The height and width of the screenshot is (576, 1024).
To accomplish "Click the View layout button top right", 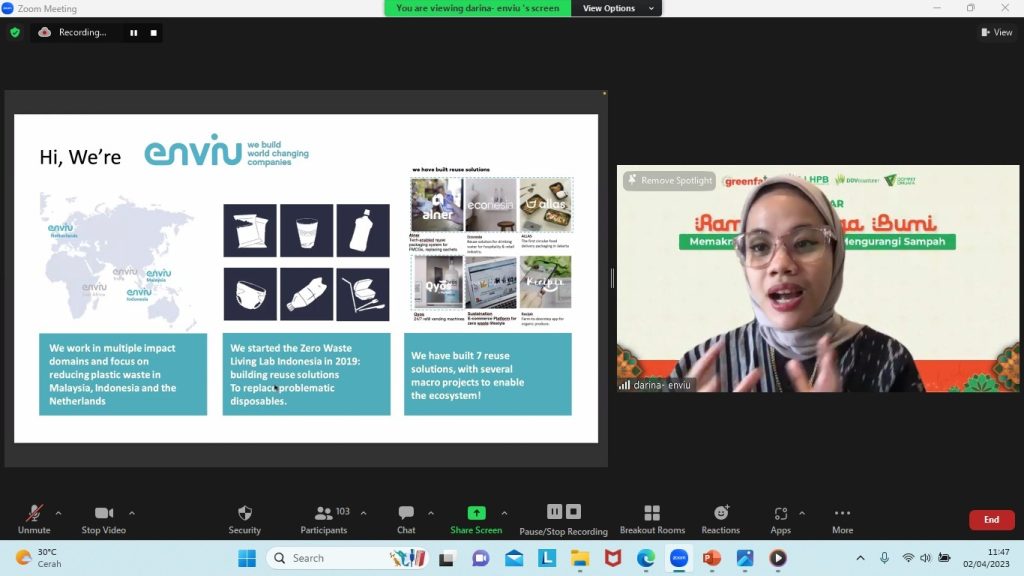I will pyautogui.click(x=997, y=32).
